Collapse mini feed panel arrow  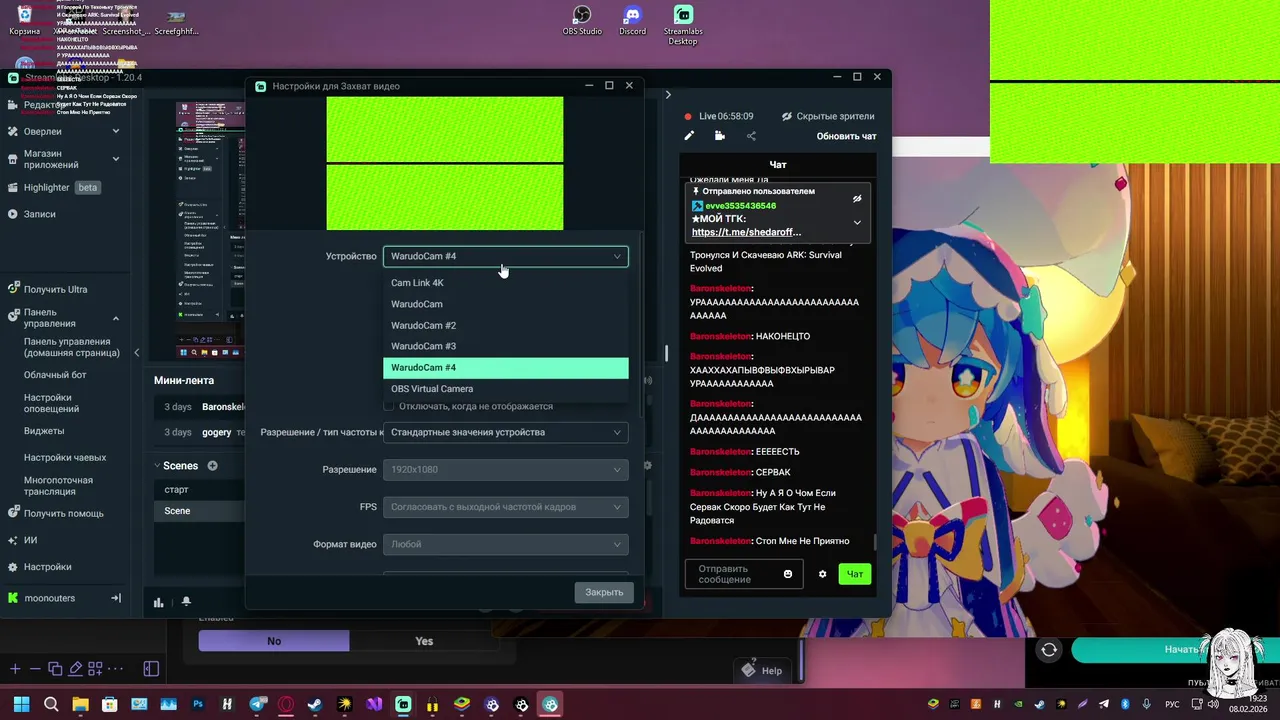pos(137,352)
